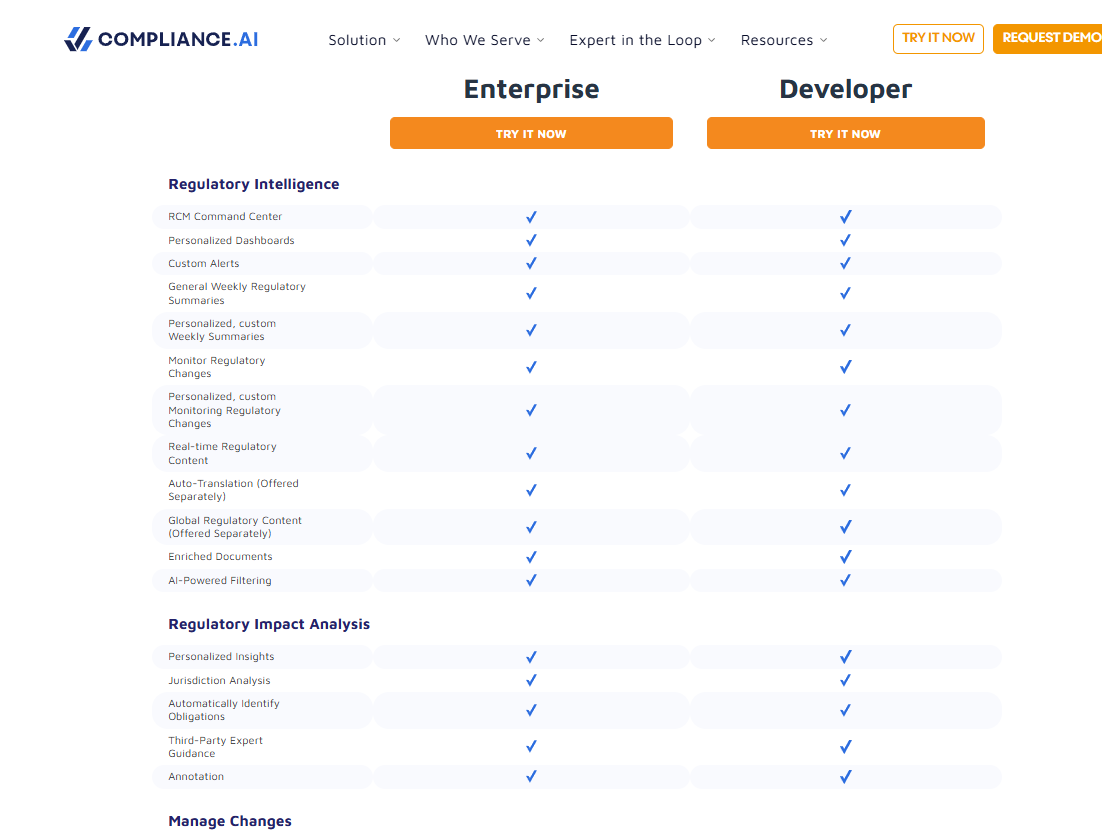This screenshot has height=836, width=1102.
Task: Click the Personalized Dashboards label
Action: (x=231, y=240)
